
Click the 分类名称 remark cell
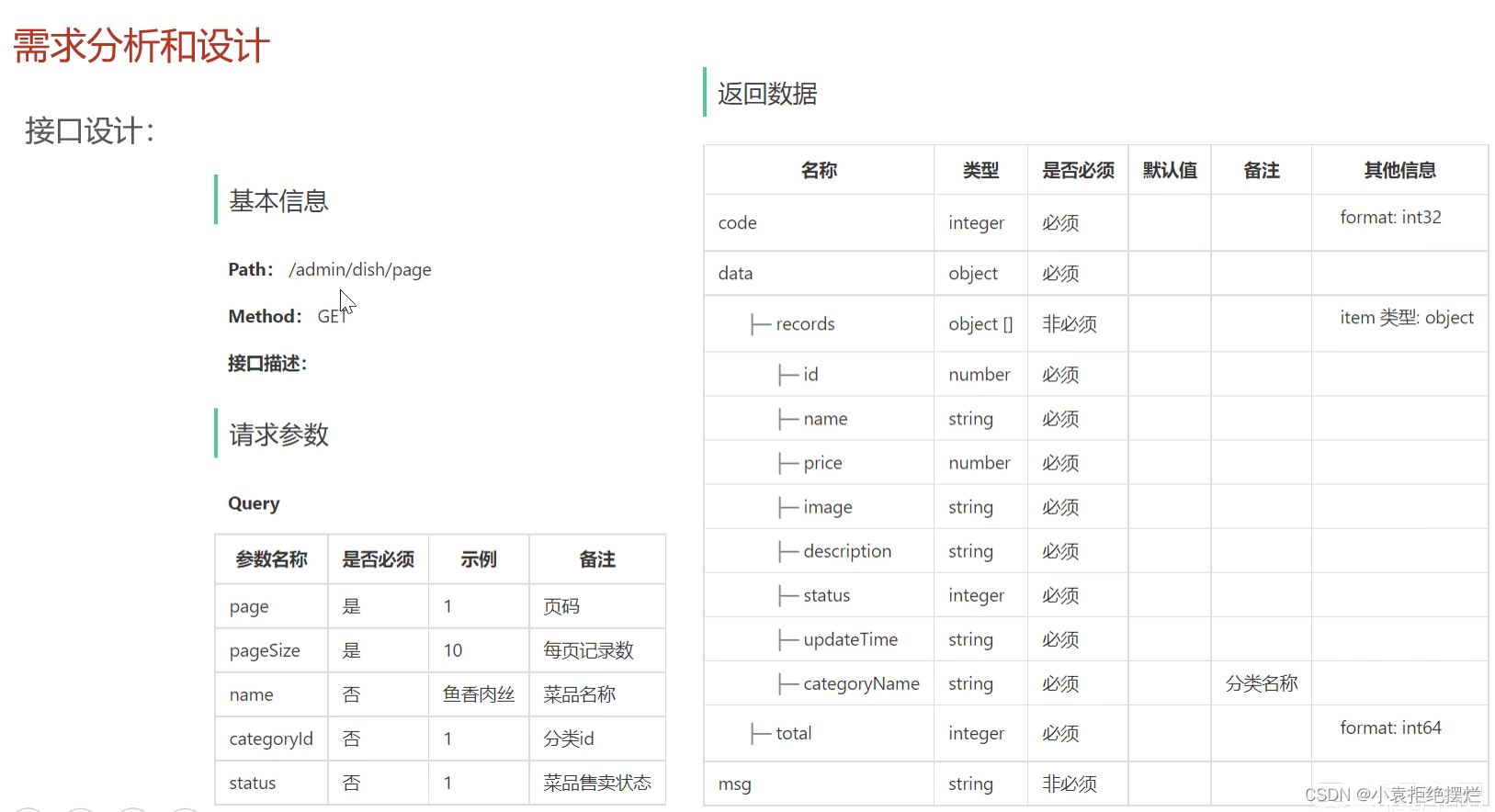click(x=1262, y=682)
